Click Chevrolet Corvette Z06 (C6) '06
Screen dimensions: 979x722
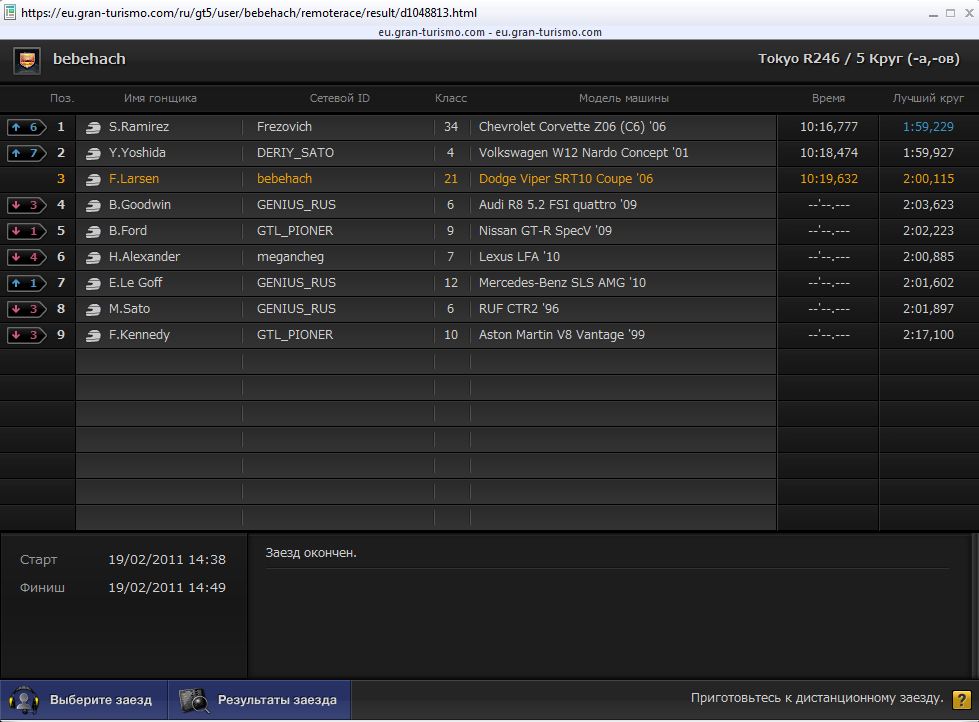572,127
